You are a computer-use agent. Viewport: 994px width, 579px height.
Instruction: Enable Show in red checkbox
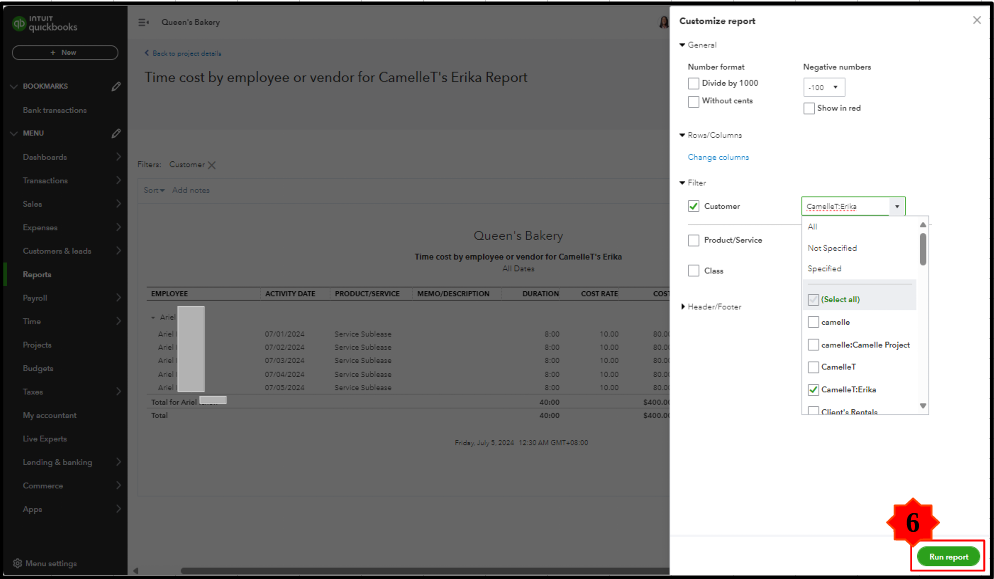pos(809,108)
